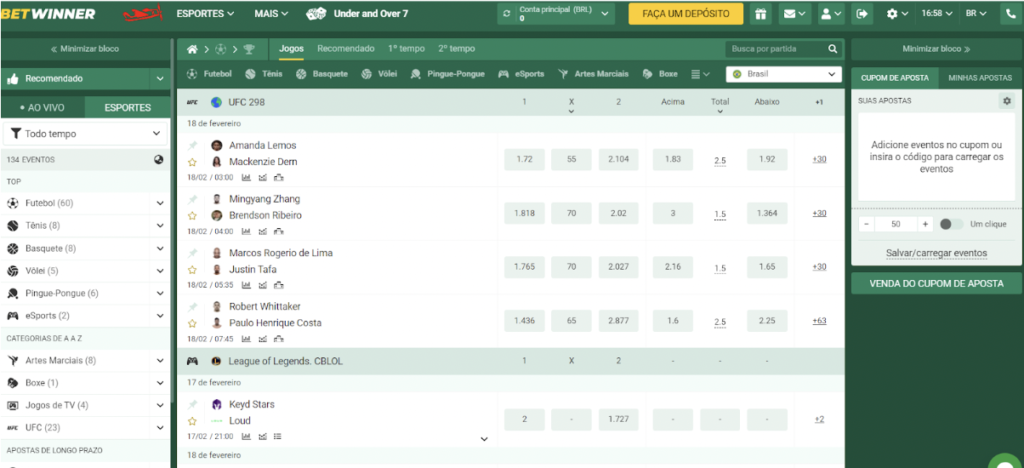Viewport: 1024px width, 468px height.
Task: Open the user profile icon menu
Action: point(831,14)
